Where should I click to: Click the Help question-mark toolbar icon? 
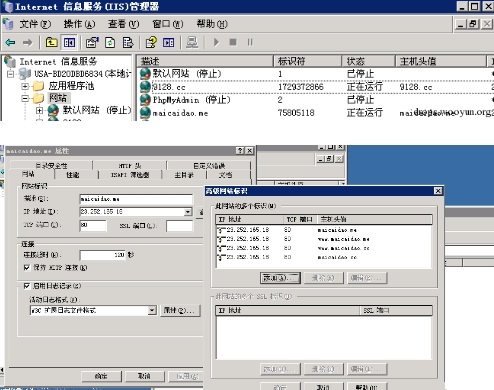click(151, 42)
